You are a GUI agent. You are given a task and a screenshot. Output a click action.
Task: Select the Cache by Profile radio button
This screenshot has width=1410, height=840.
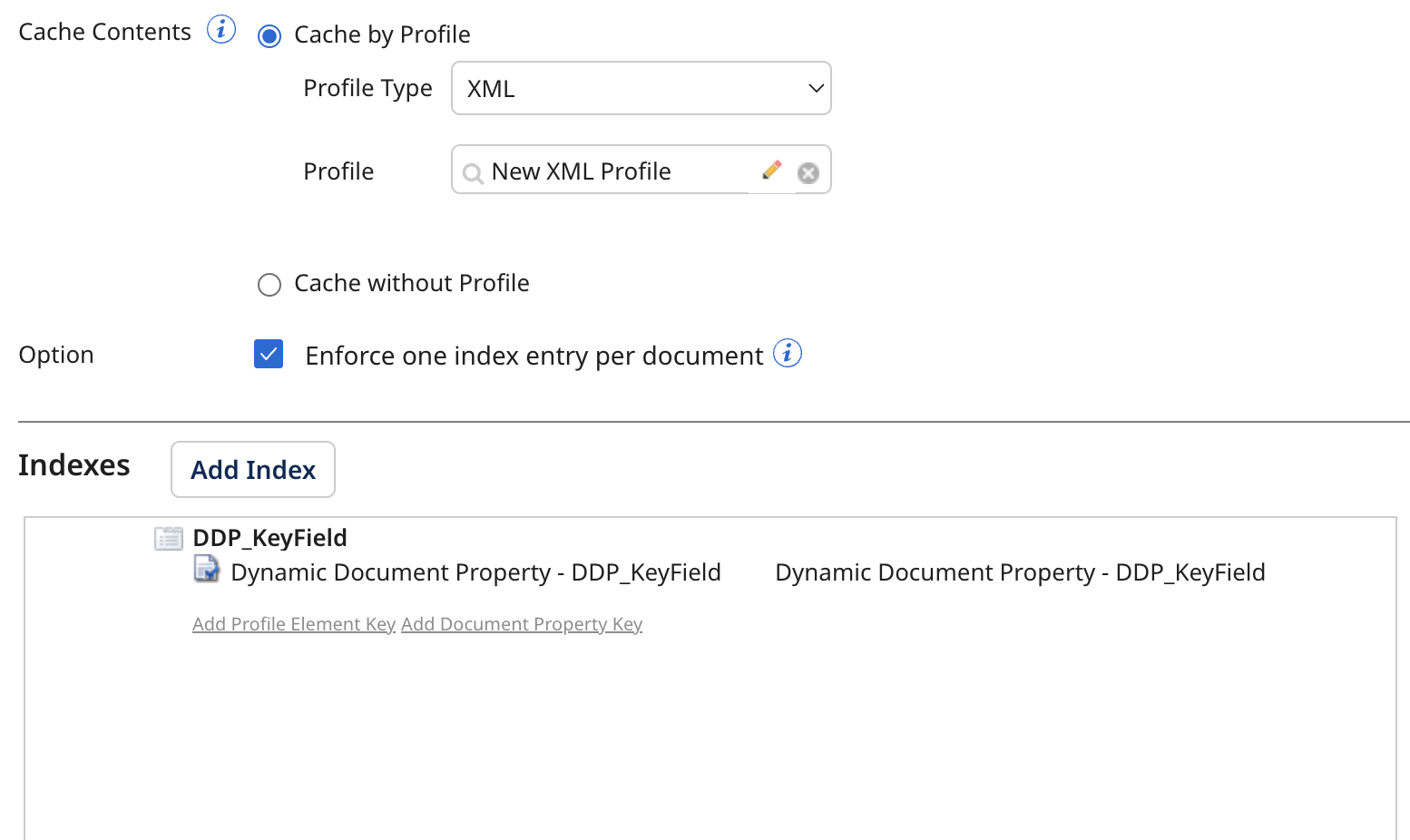269,35
